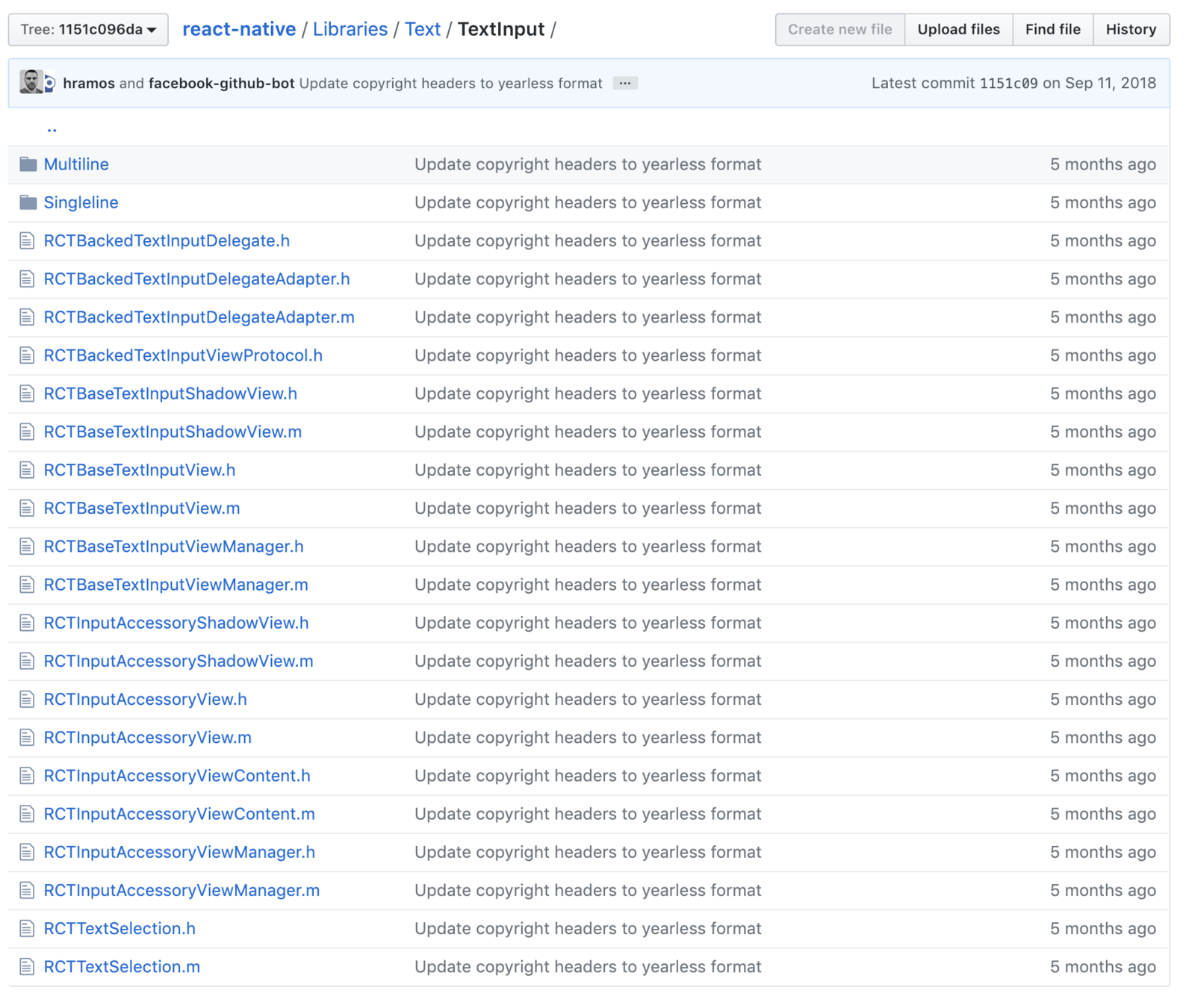Open RCTBaseTextInputViewManager.h file

pyautogui.click(x=173, y=547)
